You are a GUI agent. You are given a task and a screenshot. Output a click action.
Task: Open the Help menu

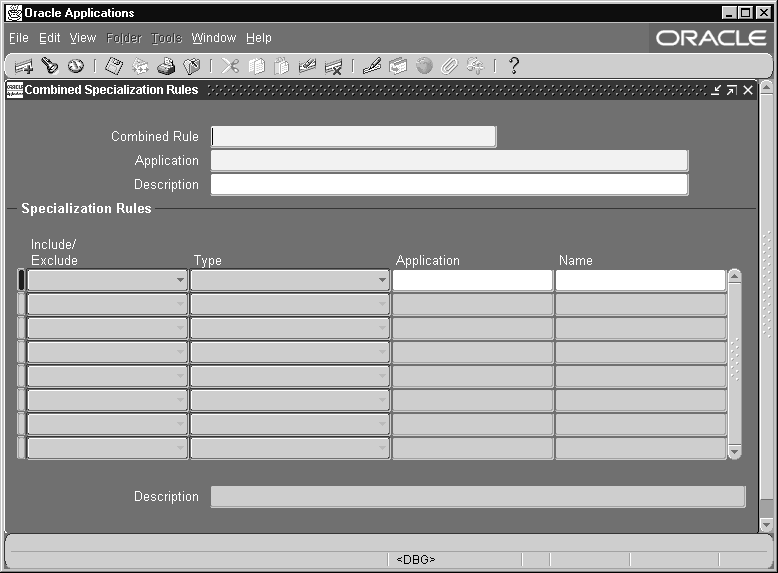259,38
